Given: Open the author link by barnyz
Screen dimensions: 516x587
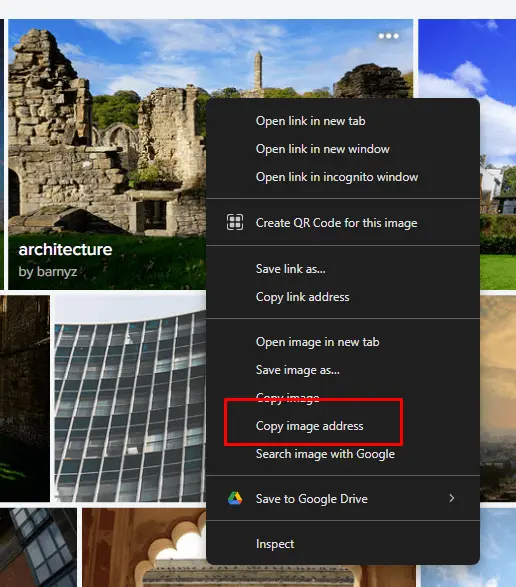Looking at the screenshot, I should [48, 271].
